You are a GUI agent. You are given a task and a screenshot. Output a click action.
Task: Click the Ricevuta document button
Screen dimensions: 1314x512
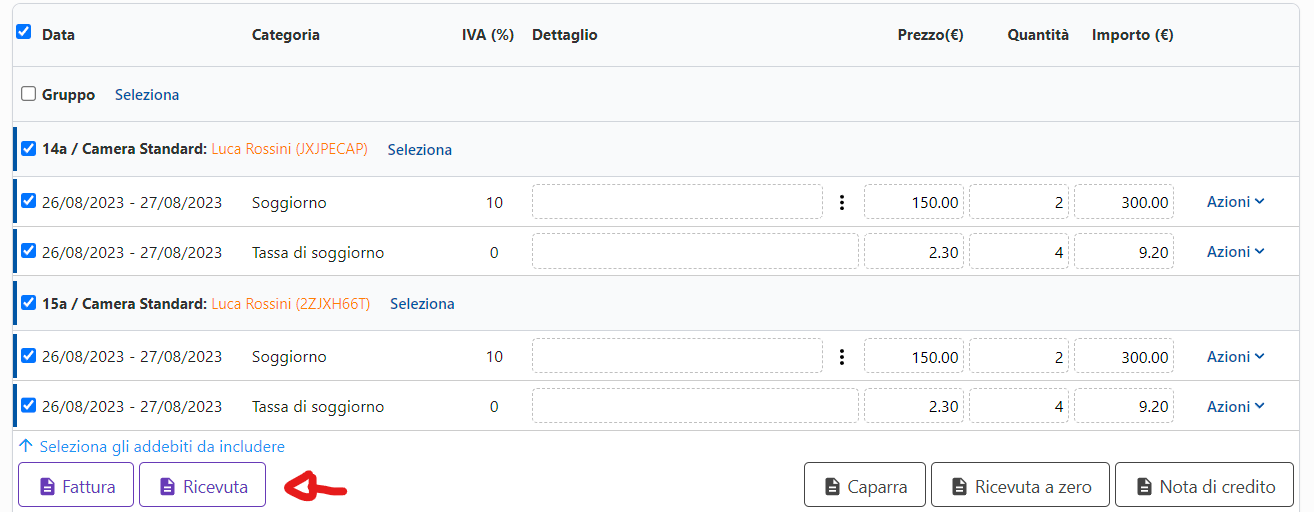202,487
